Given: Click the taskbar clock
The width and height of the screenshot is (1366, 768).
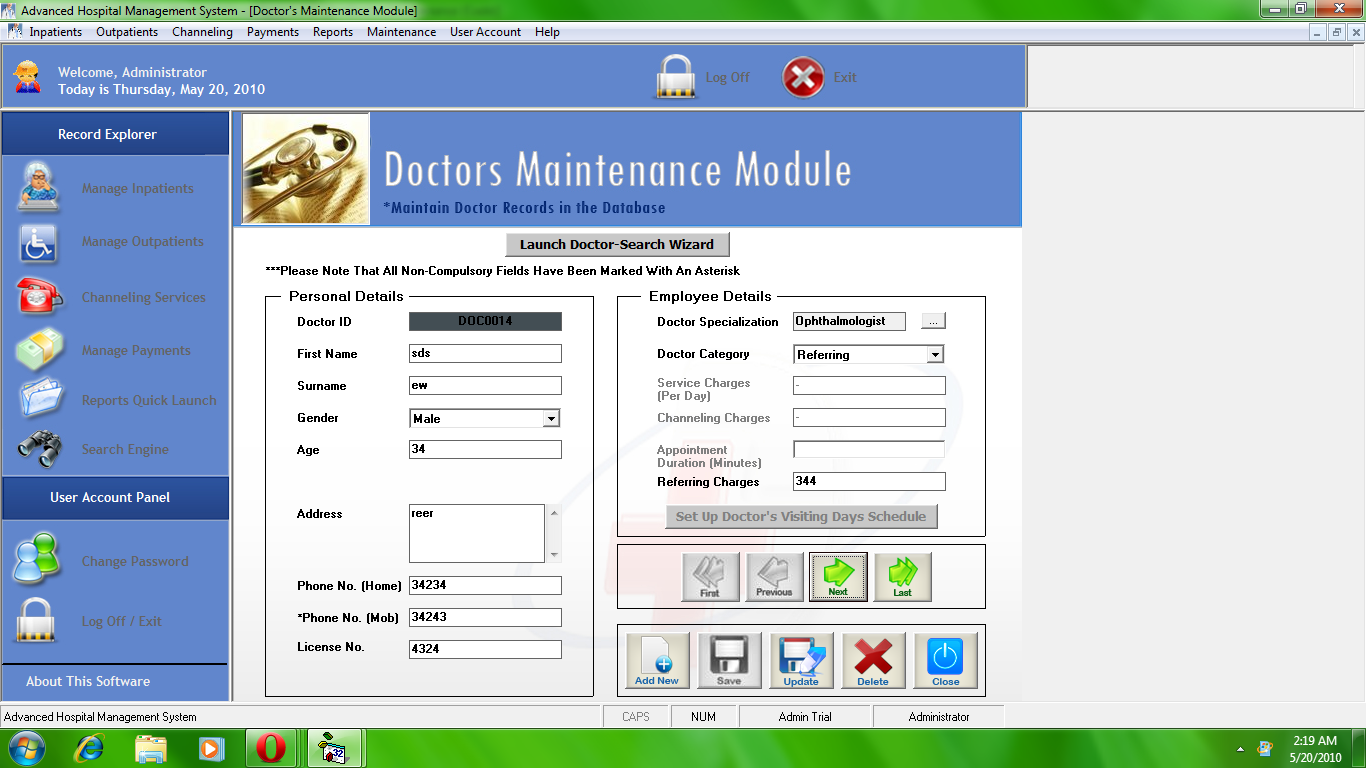Looking at the screenshot, I should [1315, 749].
